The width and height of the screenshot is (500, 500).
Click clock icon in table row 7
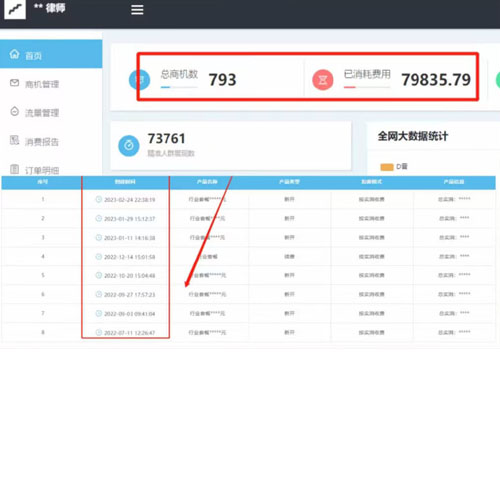[99, 313]
